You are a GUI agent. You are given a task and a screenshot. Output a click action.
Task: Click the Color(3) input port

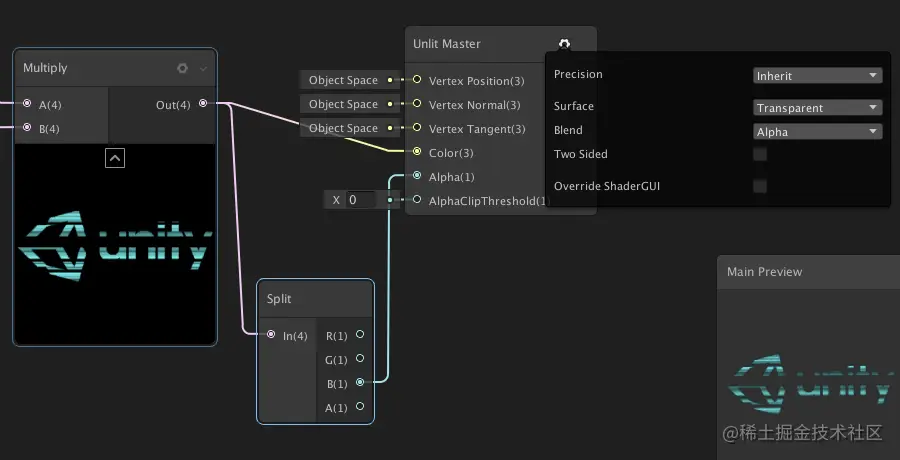[x=417, y=152]
